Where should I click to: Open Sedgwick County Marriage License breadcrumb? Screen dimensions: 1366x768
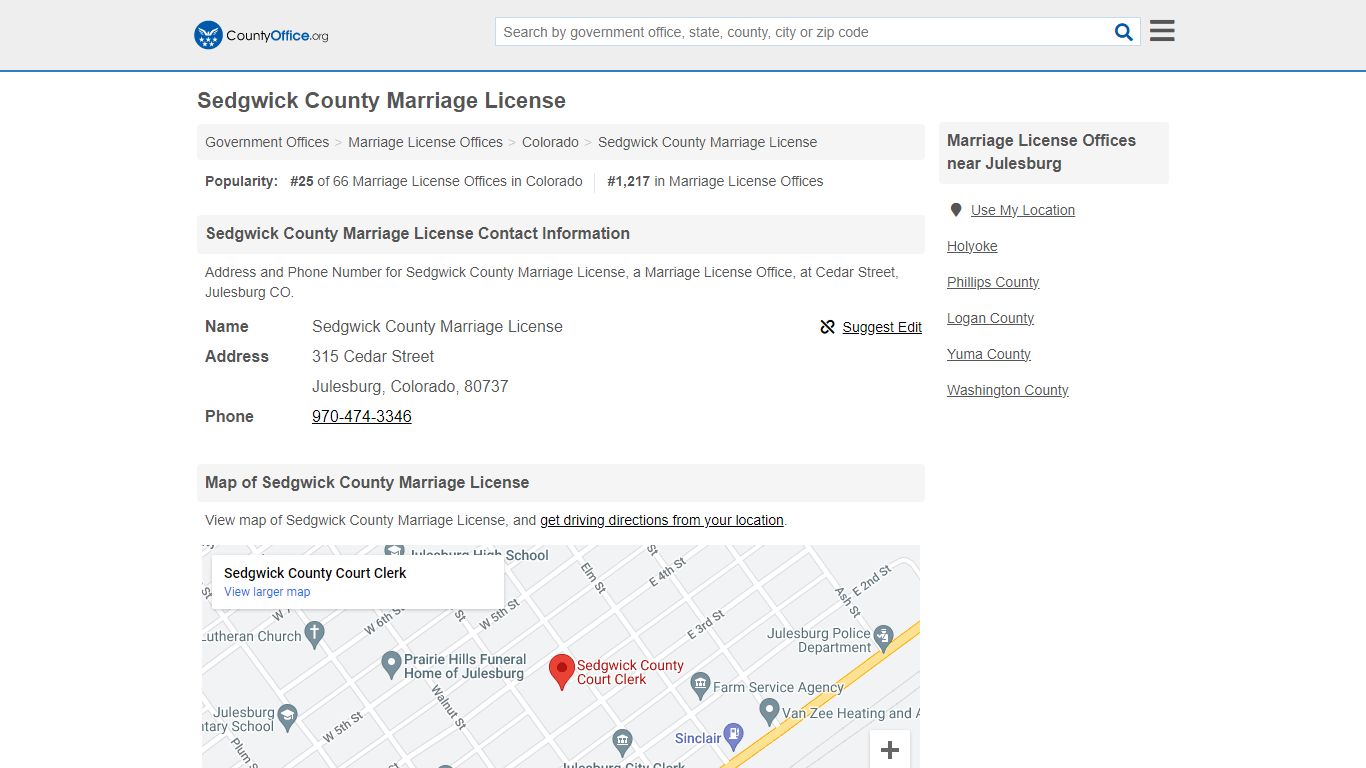[707, 142]
